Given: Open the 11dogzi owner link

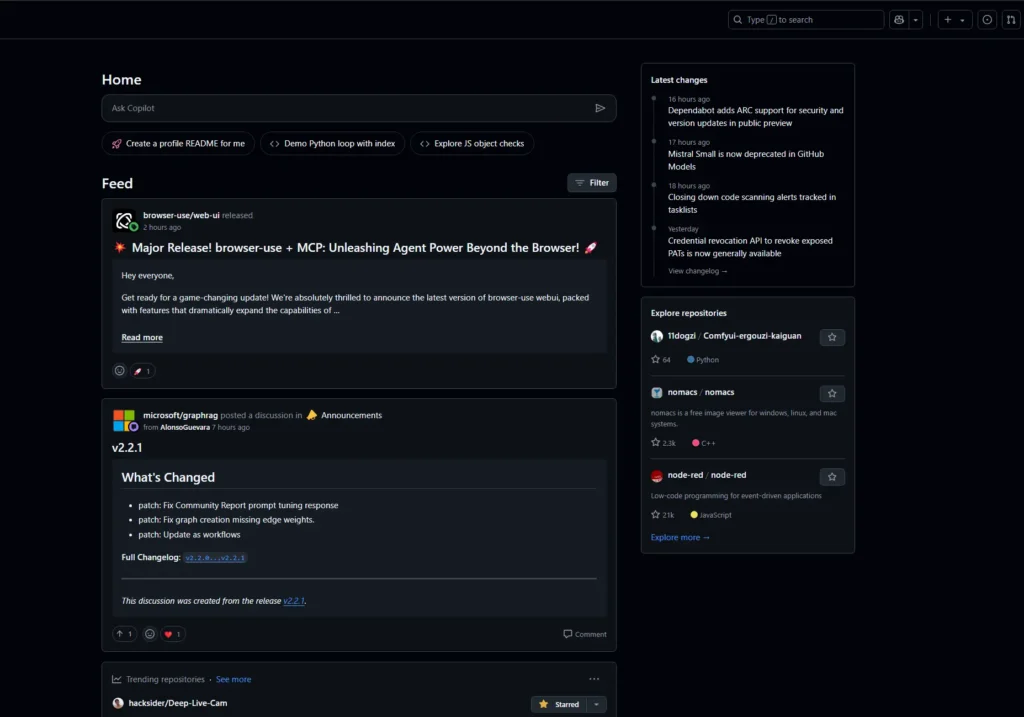Looking at the screenshot, I should (681, 336).
